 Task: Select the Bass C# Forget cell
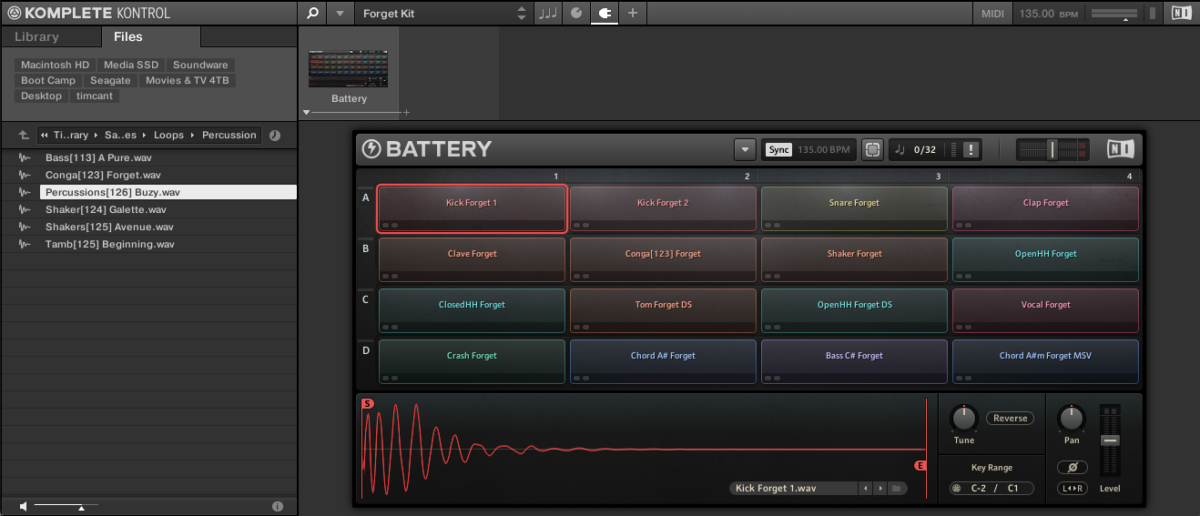(x=854, y=361)
